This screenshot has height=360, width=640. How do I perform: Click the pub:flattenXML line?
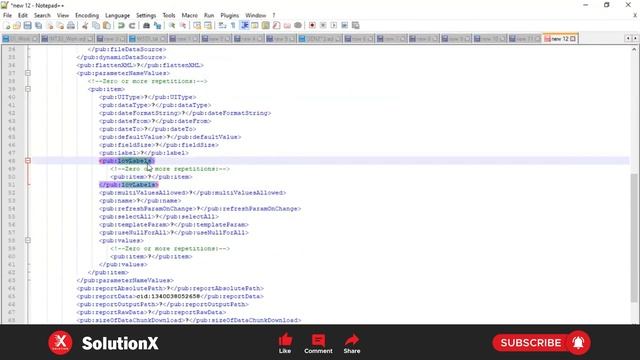pyautogui.click(x=140, y=65)
